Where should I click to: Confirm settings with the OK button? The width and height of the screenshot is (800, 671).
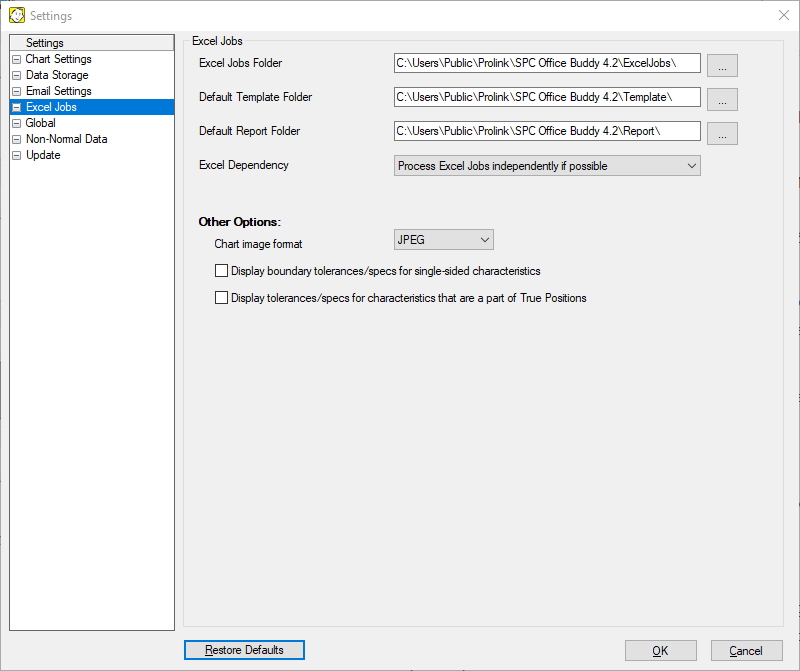tap(660, 651)
